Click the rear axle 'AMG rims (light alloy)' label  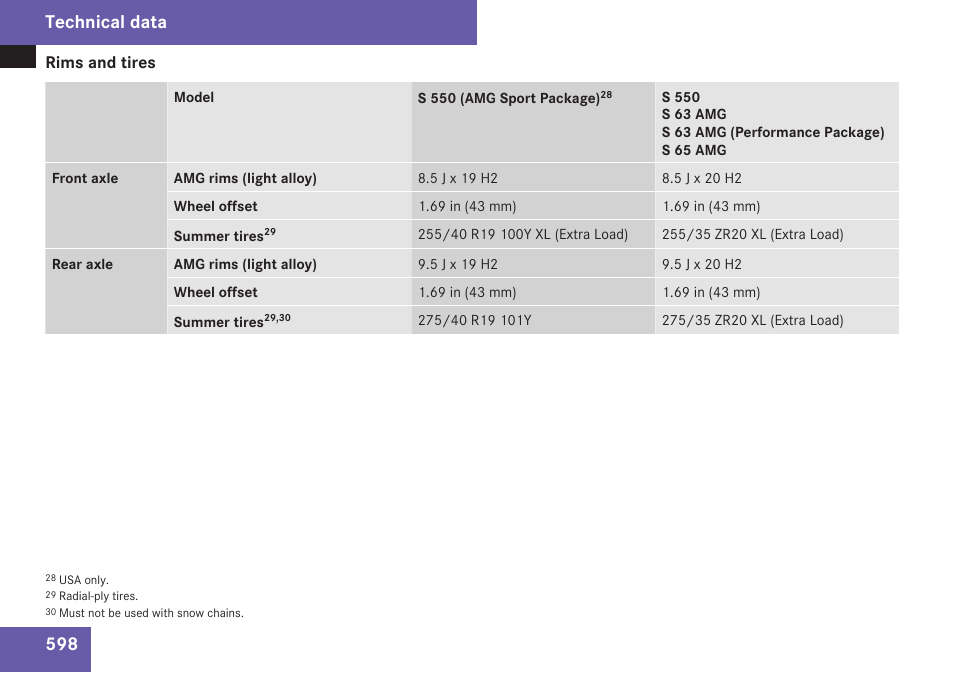click(x=245, y=264)
